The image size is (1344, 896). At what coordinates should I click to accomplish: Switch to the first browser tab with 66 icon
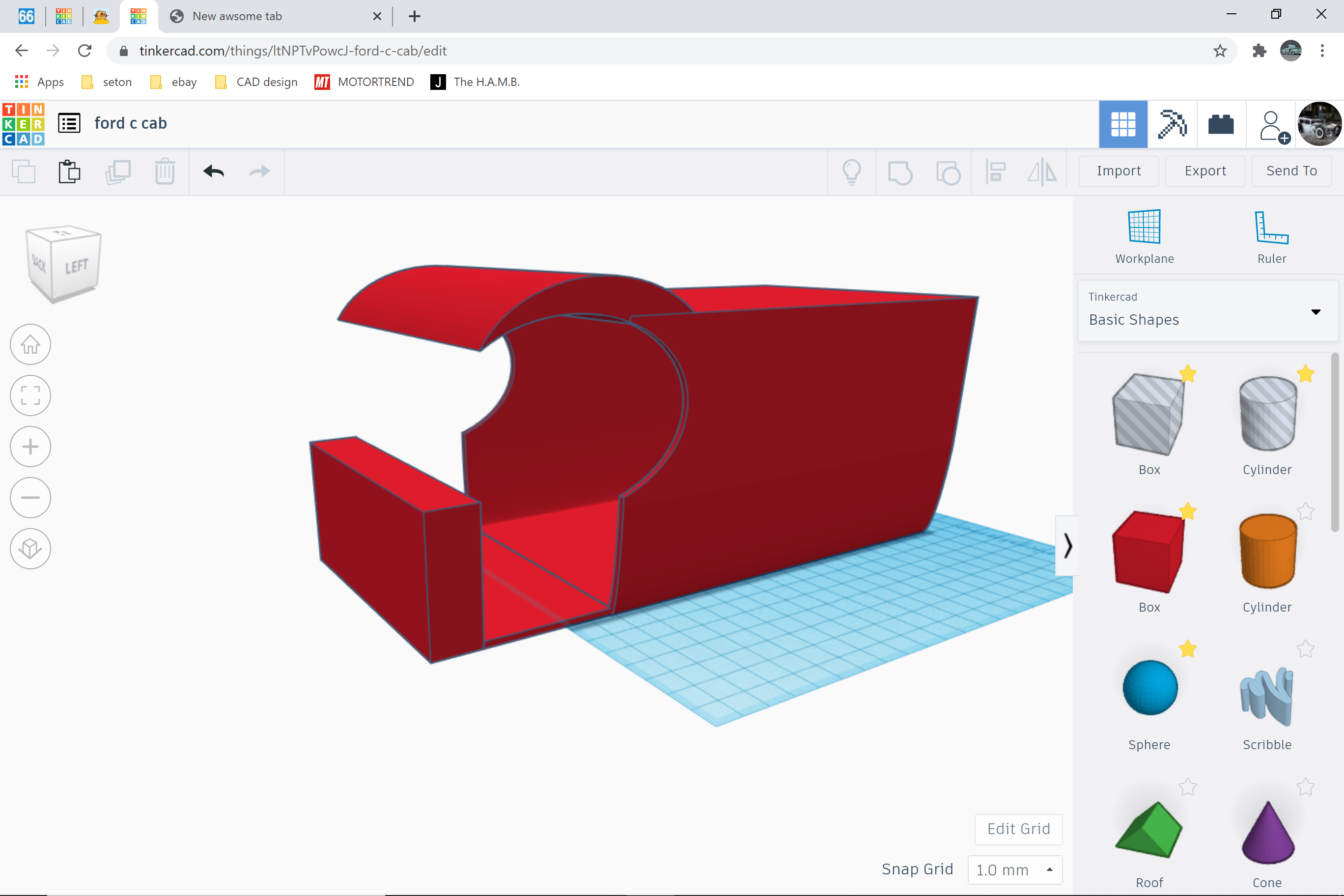[x=27, y=16]
